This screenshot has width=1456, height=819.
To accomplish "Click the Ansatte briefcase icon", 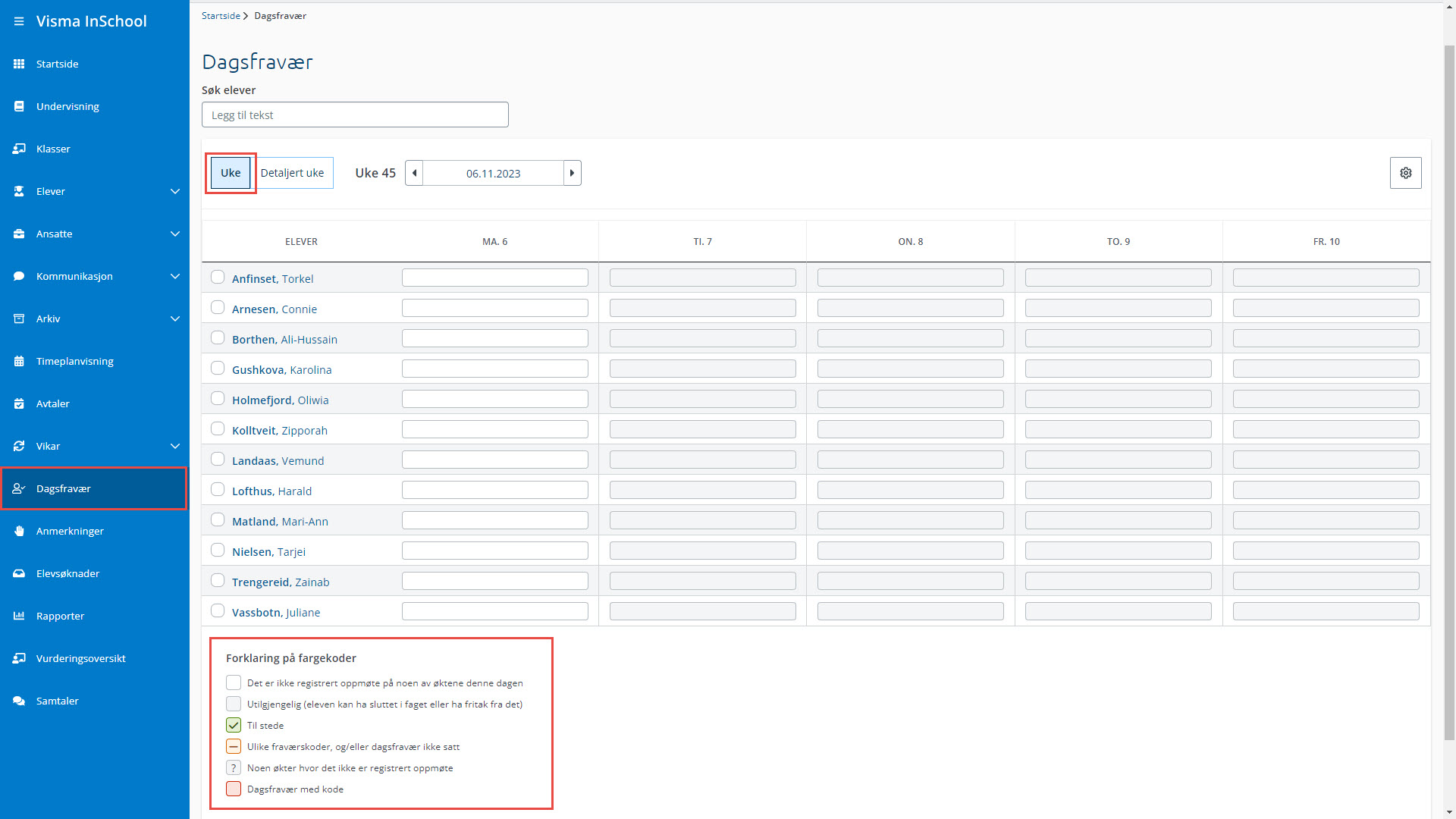I will point(19,234).
